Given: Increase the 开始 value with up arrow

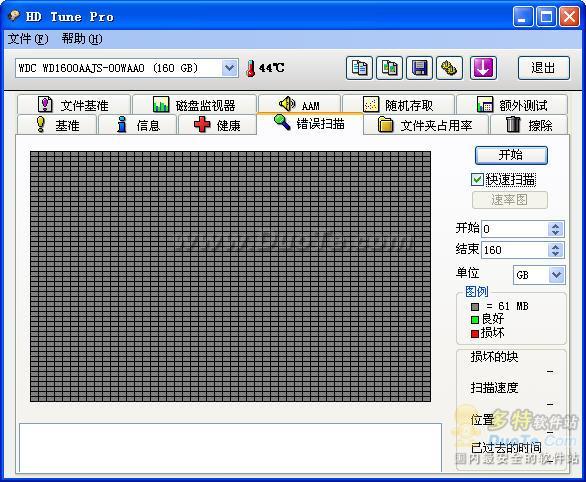Looking at the screenshot, I should pyautogui.click(x=555, y=226).
